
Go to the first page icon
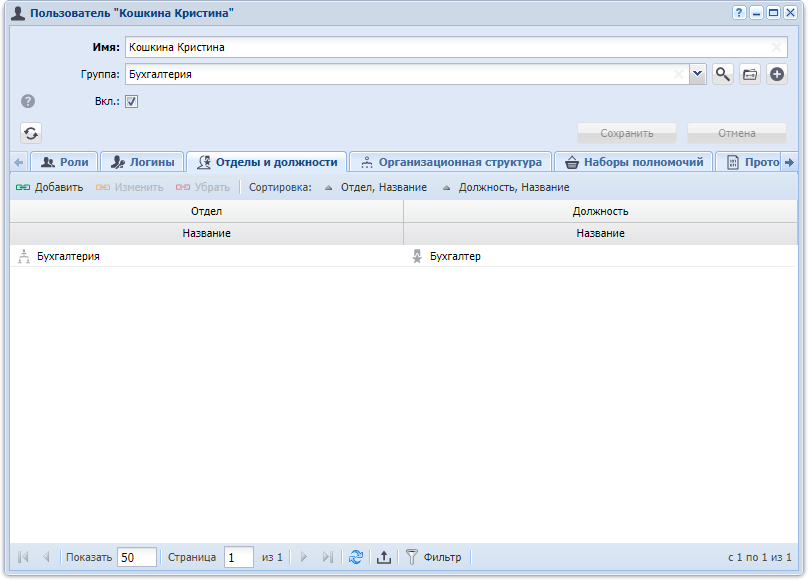[x=23, y=557]
